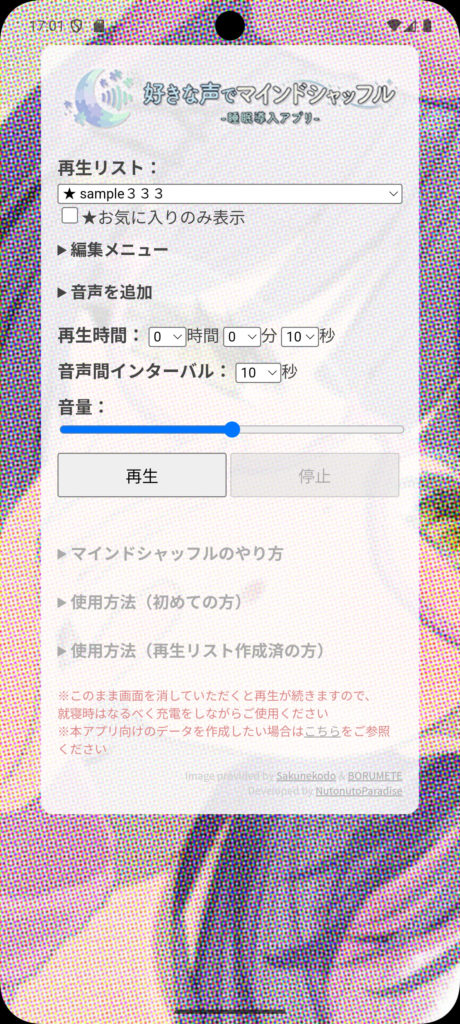Open the hours dropdown for 再生時間
The image size is (460, 1024).
pos(167,337)
